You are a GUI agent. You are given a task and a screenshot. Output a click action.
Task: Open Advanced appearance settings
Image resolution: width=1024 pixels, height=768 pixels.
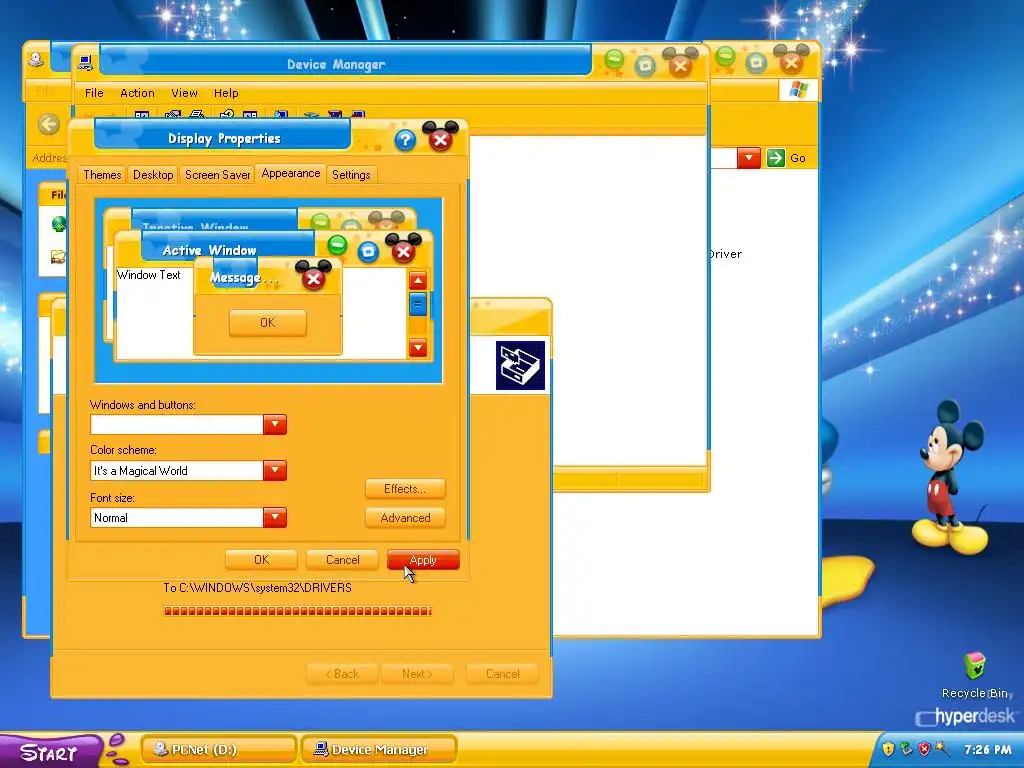[405, 518]
